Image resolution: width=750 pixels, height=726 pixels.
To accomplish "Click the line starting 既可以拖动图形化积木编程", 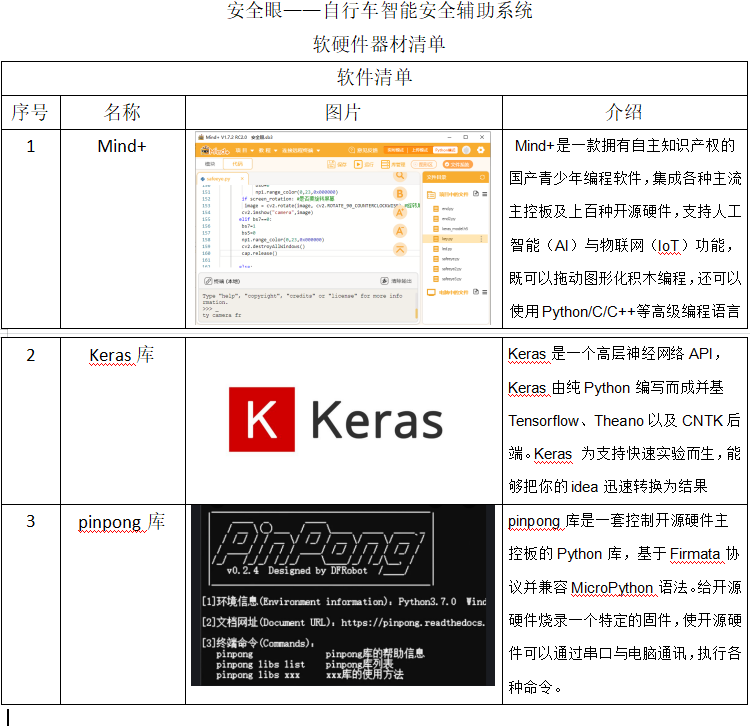I will tap(625, 278).
